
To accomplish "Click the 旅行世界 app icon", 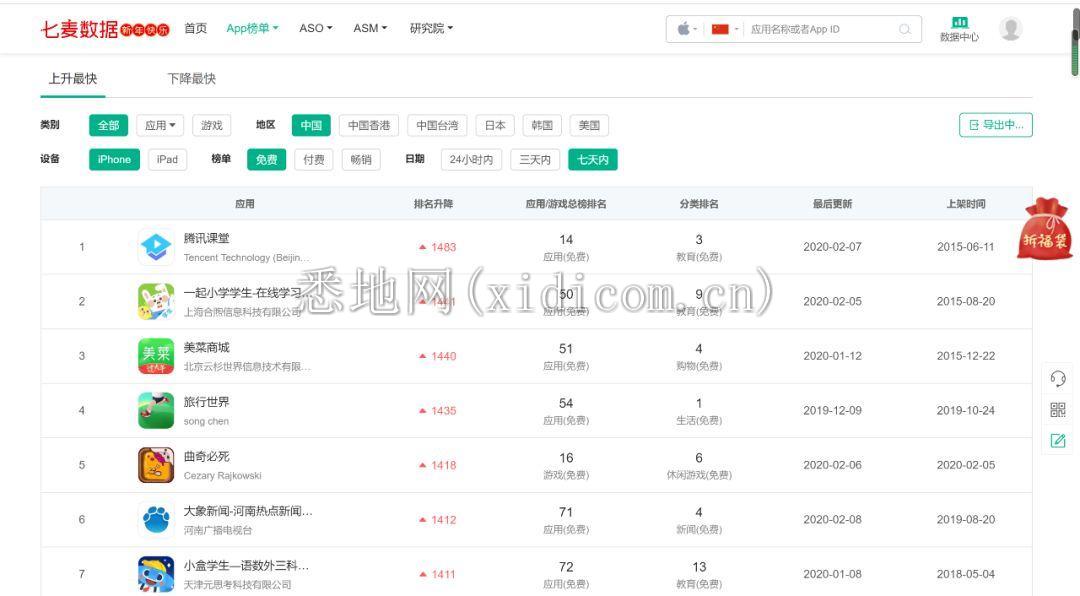I will coord(156,410).
